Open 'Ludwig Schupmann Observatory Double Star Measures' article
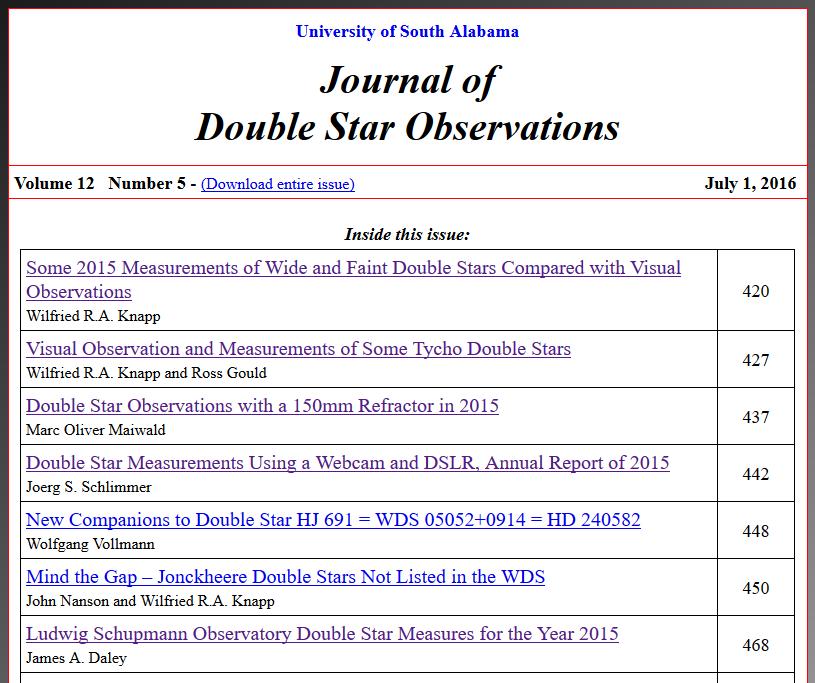 [322, 634]
